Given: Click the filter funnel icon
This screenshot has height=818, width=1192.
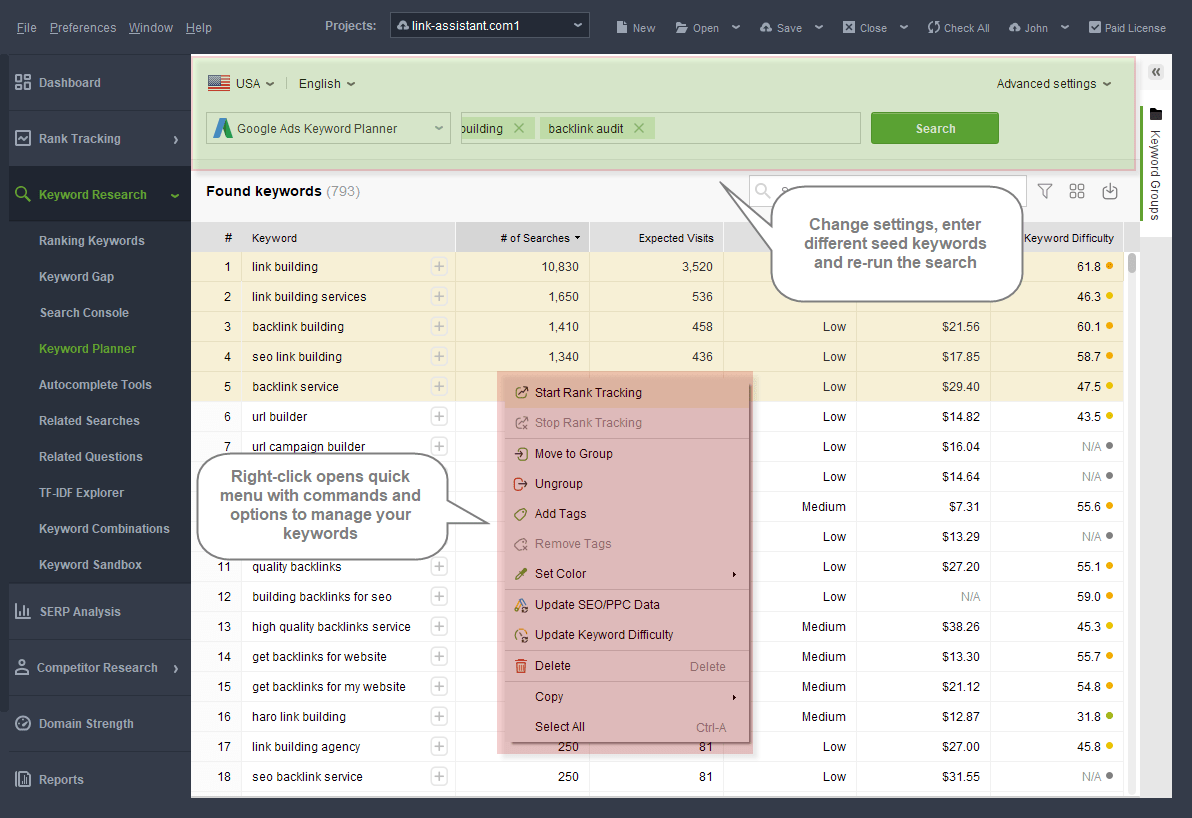Looking at the screenshot, I should [x=1045, y=191].
